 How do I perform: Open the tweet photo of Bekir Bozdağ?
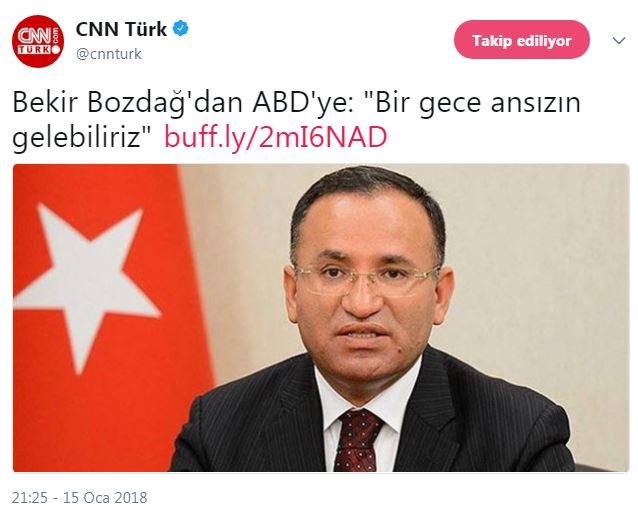321,318
